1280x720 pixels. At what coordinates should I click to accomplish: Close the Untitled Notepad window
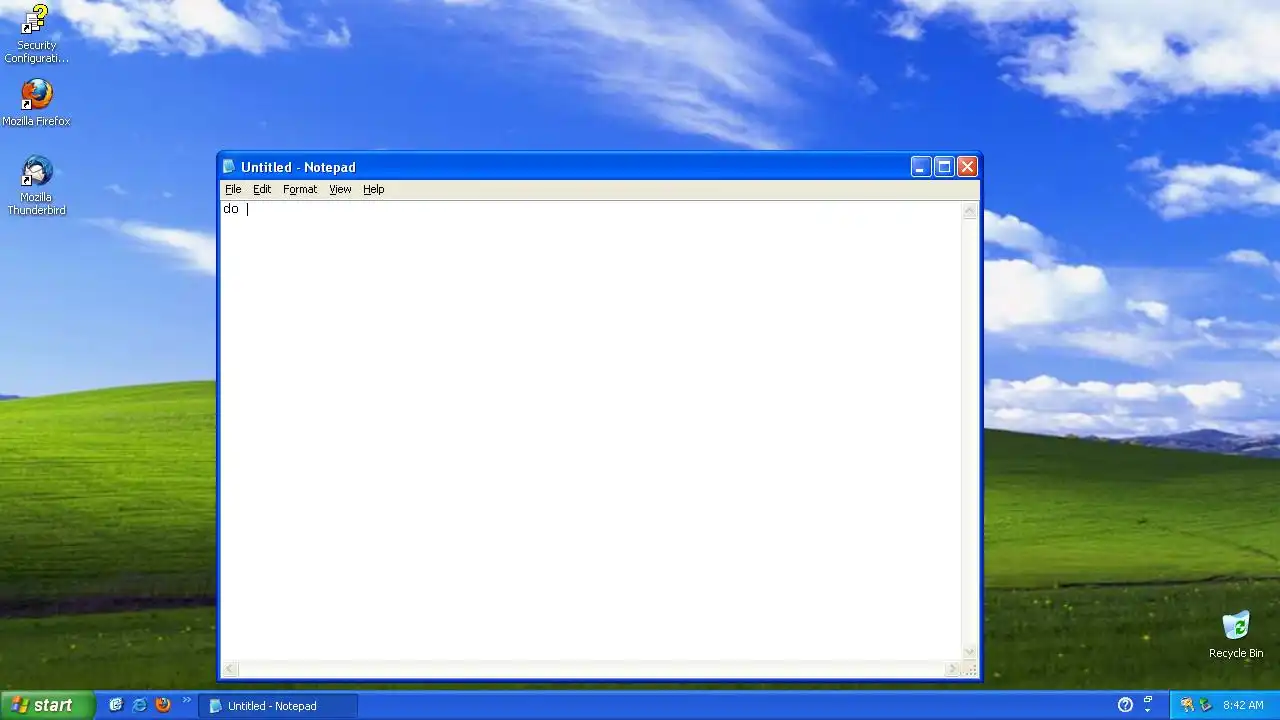click(x=967, y=167)
